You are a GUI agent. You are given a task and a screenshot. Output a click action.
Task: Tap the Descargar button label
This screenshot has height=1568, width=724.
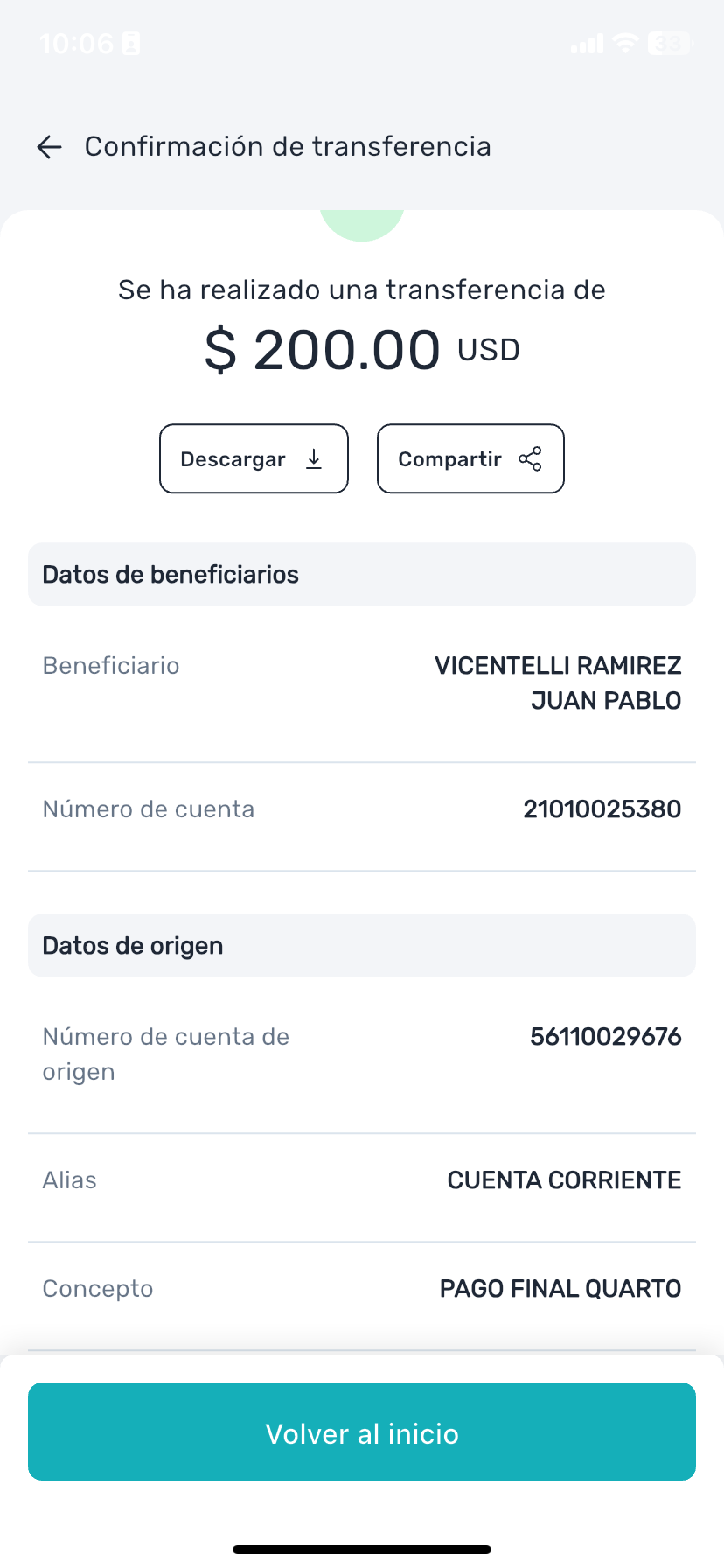point(233,459)
